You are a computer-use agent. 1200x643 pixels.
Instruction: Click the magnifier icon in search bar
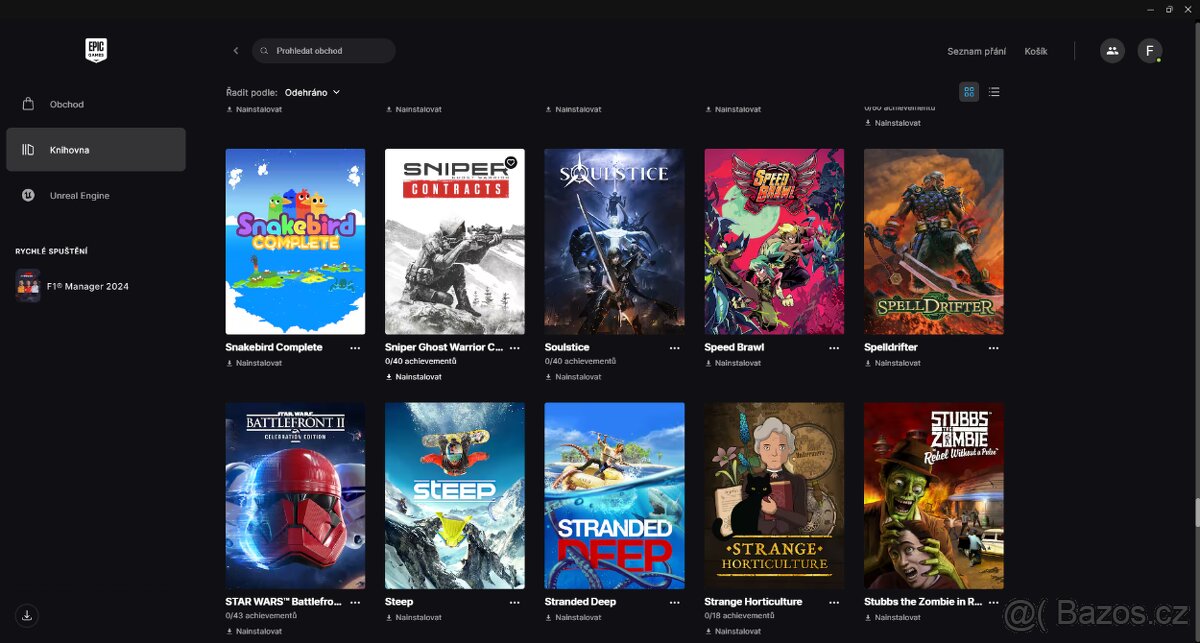pos(264,50)
